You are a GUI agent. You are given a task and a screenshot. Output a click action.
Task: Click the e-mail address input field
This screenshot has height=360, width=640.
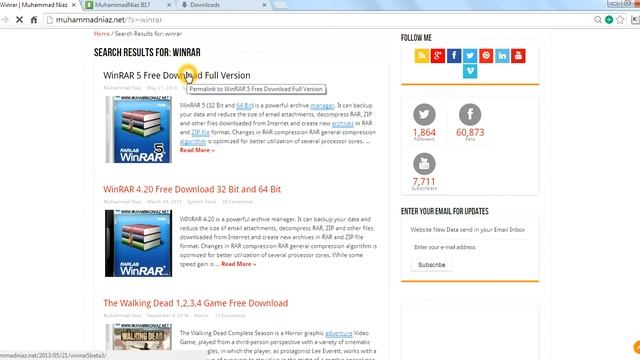469,247
